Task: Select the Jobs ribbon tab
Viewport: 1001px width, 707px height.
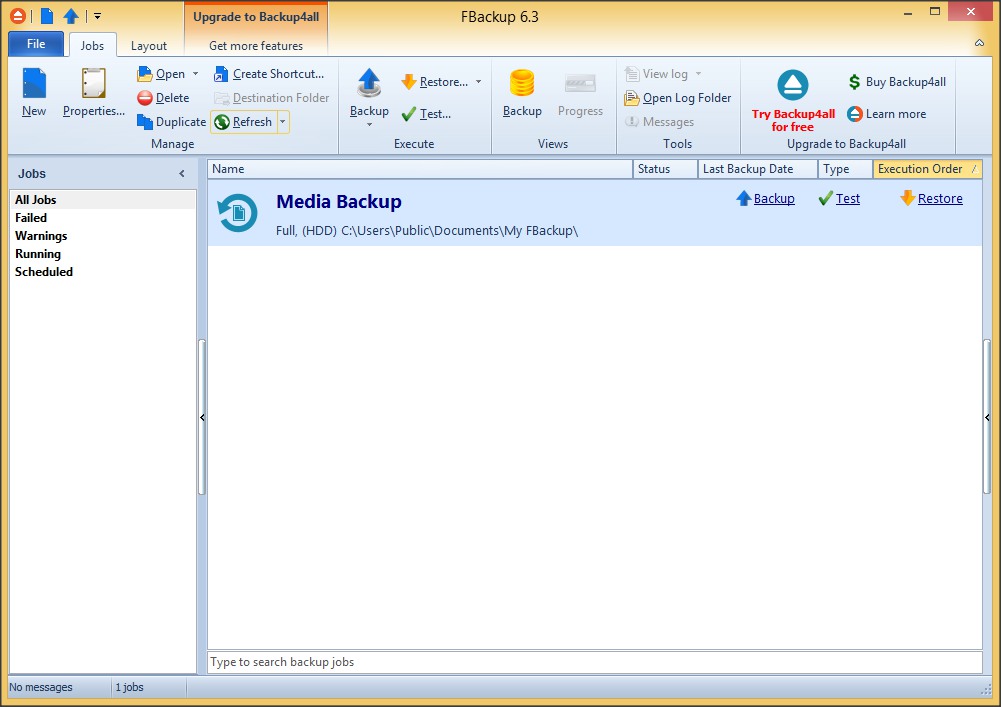Action: pyautogui.click(x=92, y=46)
